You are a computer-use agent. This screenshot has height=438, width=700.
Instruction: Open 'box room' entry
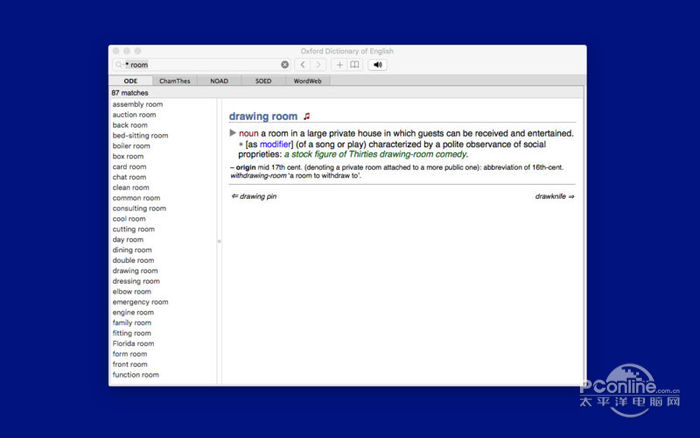(x=128, y=156)
